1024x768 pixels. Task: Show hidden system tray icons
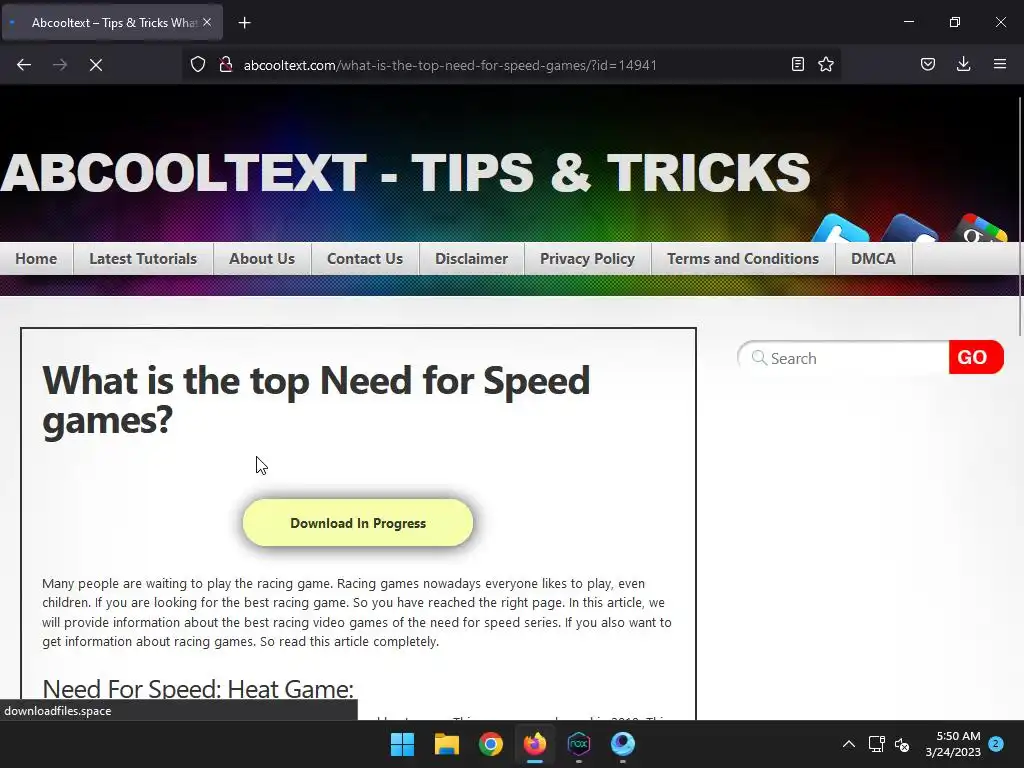(x=848, y=744)
